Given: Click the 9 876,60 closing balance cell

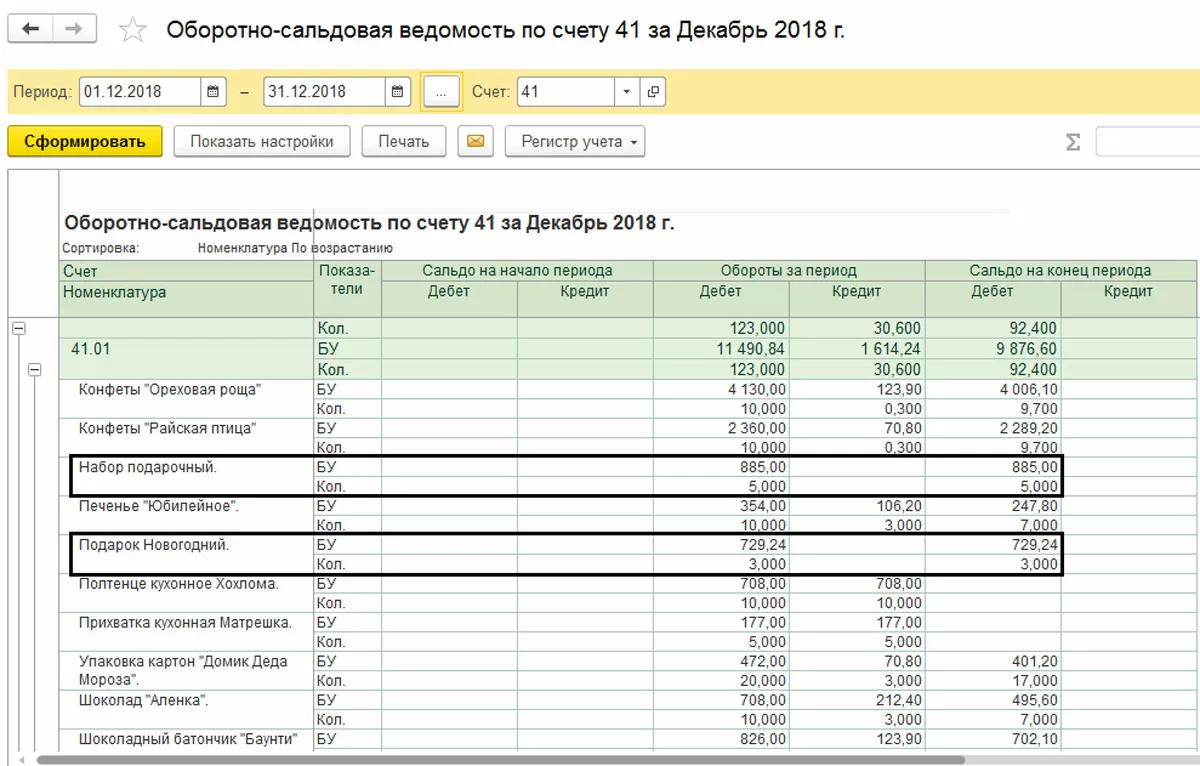Looking at the screenshot, I should point(993,349).
